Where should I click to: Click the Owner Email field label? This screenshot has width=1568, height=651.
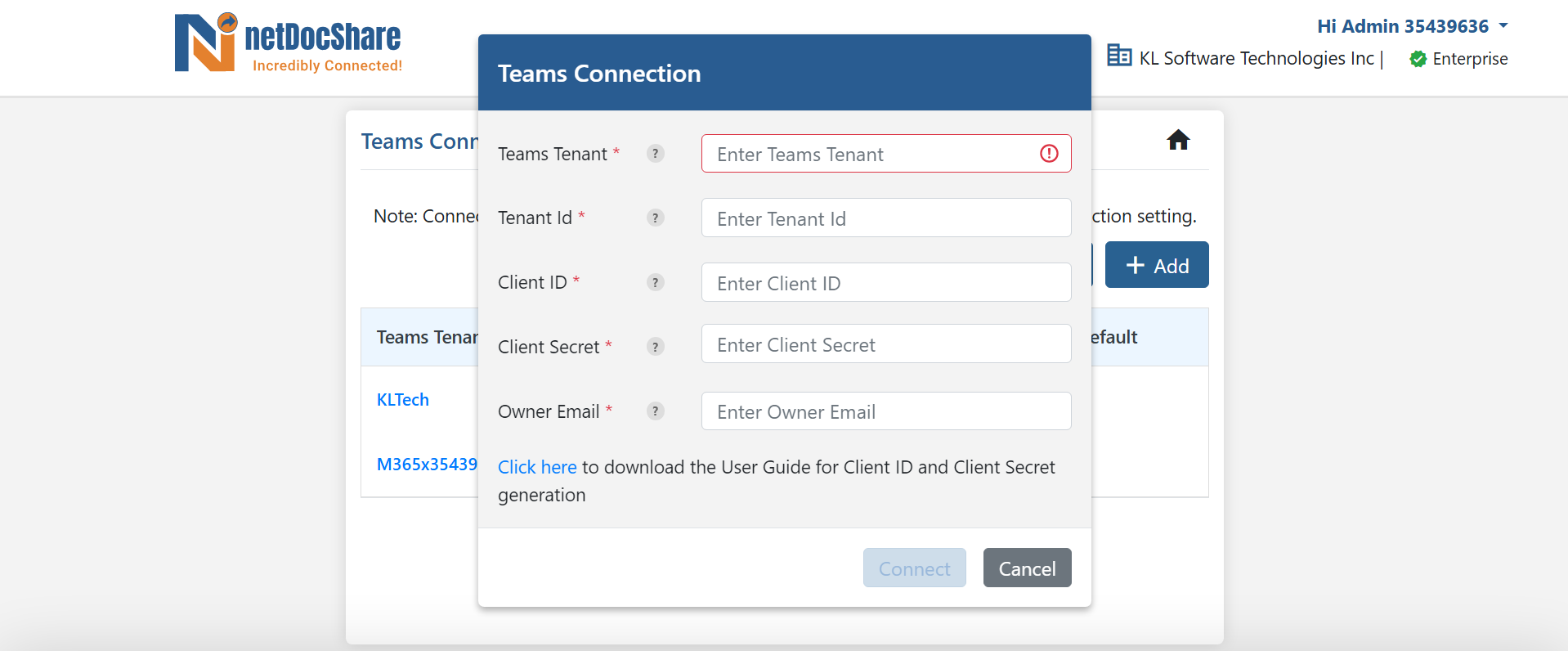[549, 411]
